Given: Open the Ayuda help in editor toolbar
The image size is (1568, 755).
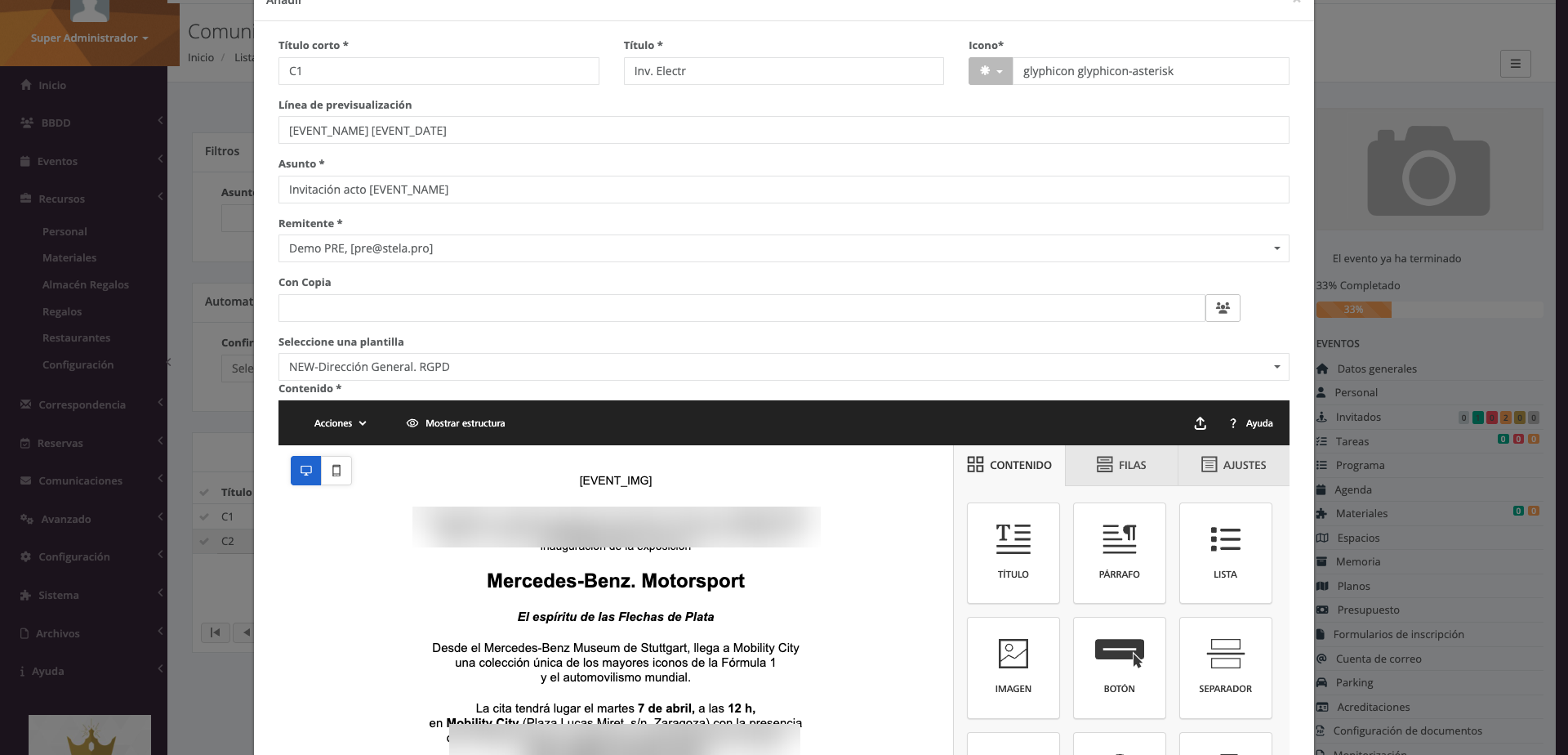Looking at the screenshot, I should click(x=1251, y=423).
